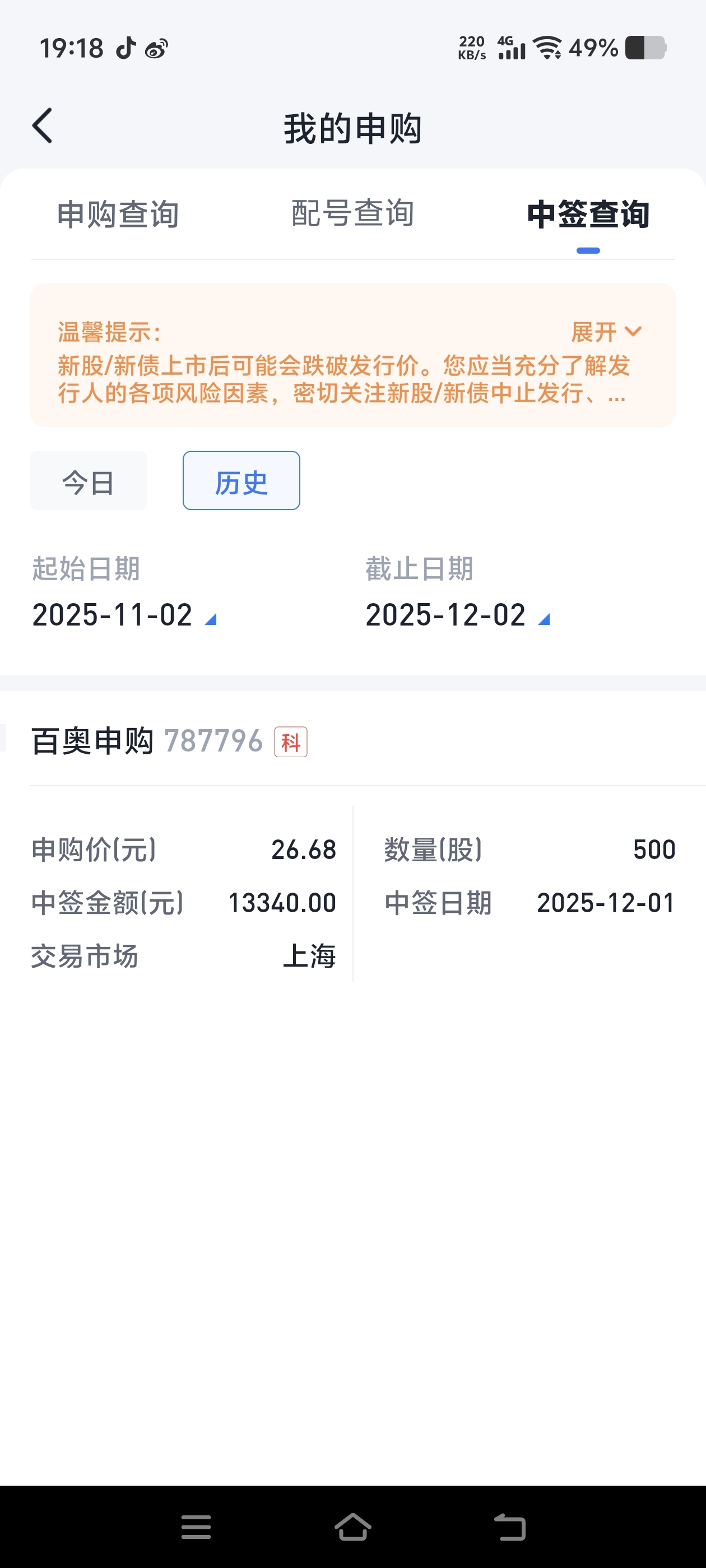Switch to the 申购查询 tab
This screenshot has width=706, height=1568.
tap(118, 214)
